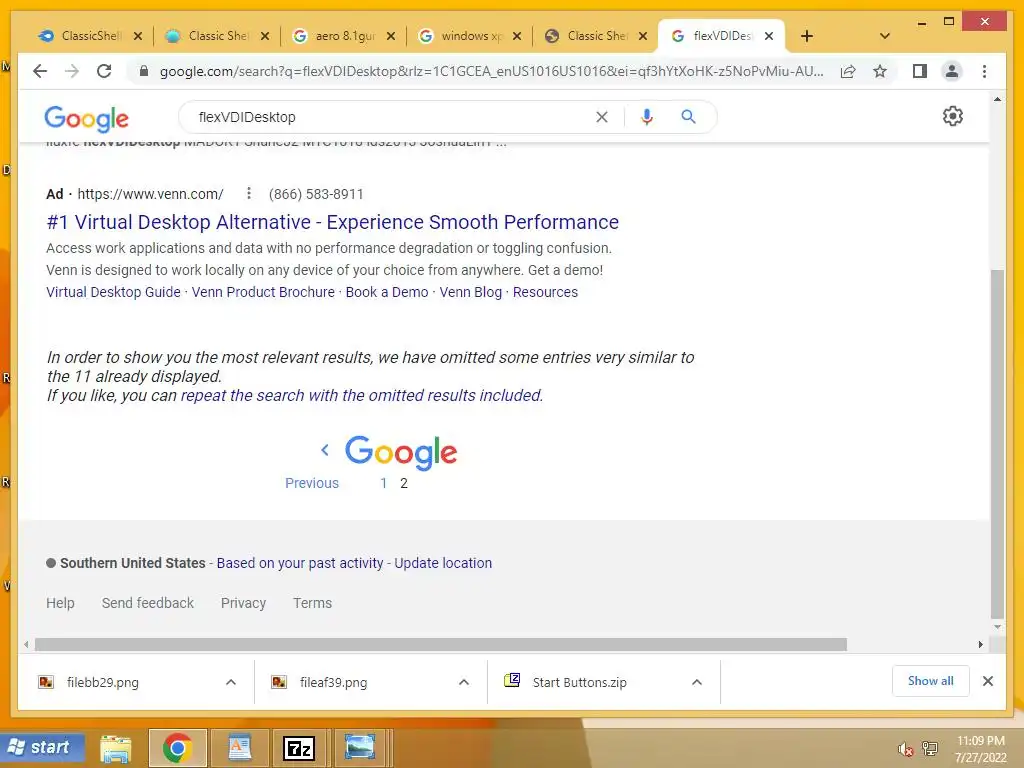Open the Resources sitelink

pyautogui.click(x=545, y=292)
